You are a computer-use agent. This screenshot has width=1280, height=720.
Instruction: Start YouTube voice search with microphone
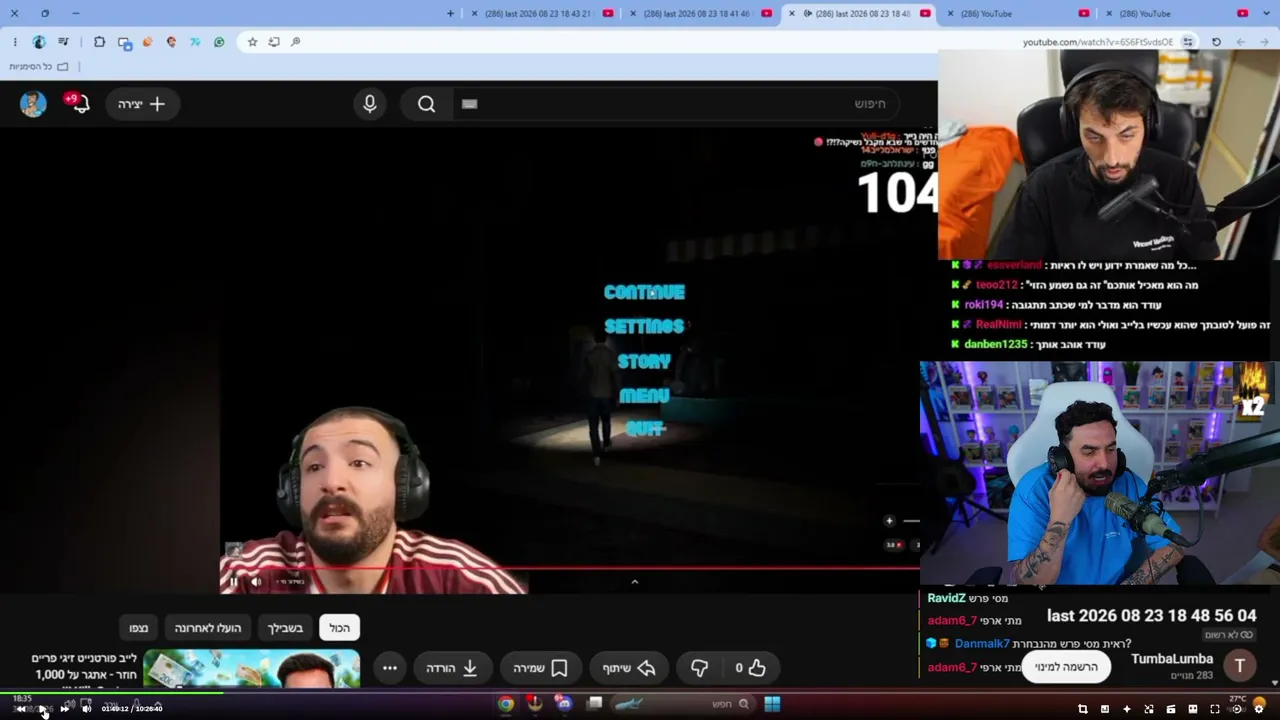pos(370,104)
